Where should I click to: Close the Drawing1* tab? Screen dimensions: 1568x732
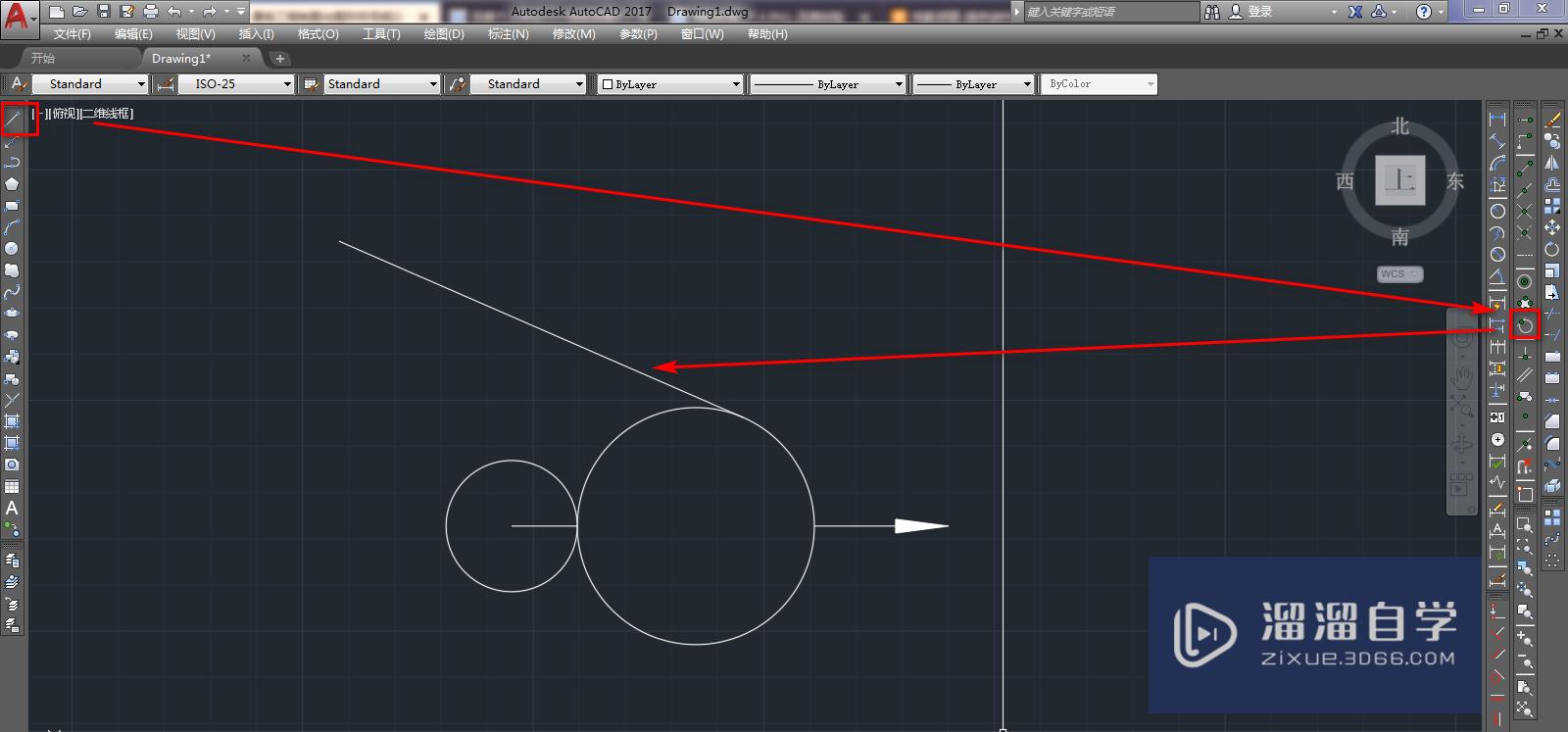247,59
